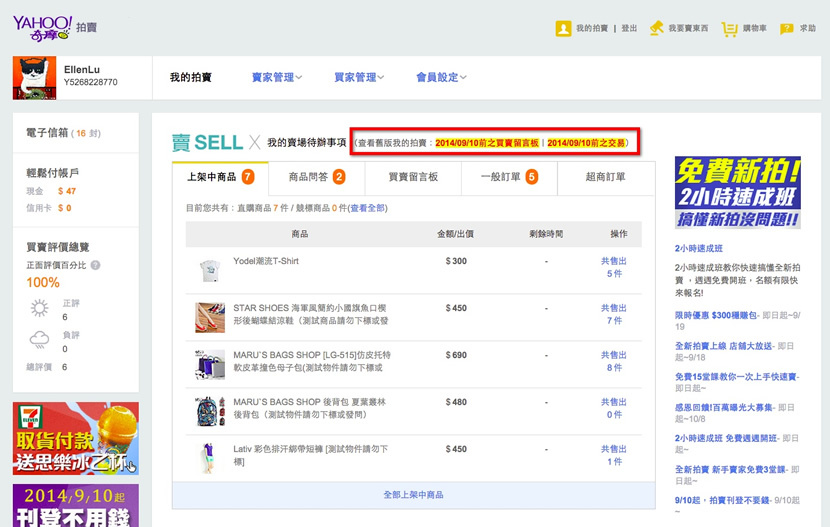
Task: Switch to the 商品問答 tab
Action: click(x=316, y=177)
